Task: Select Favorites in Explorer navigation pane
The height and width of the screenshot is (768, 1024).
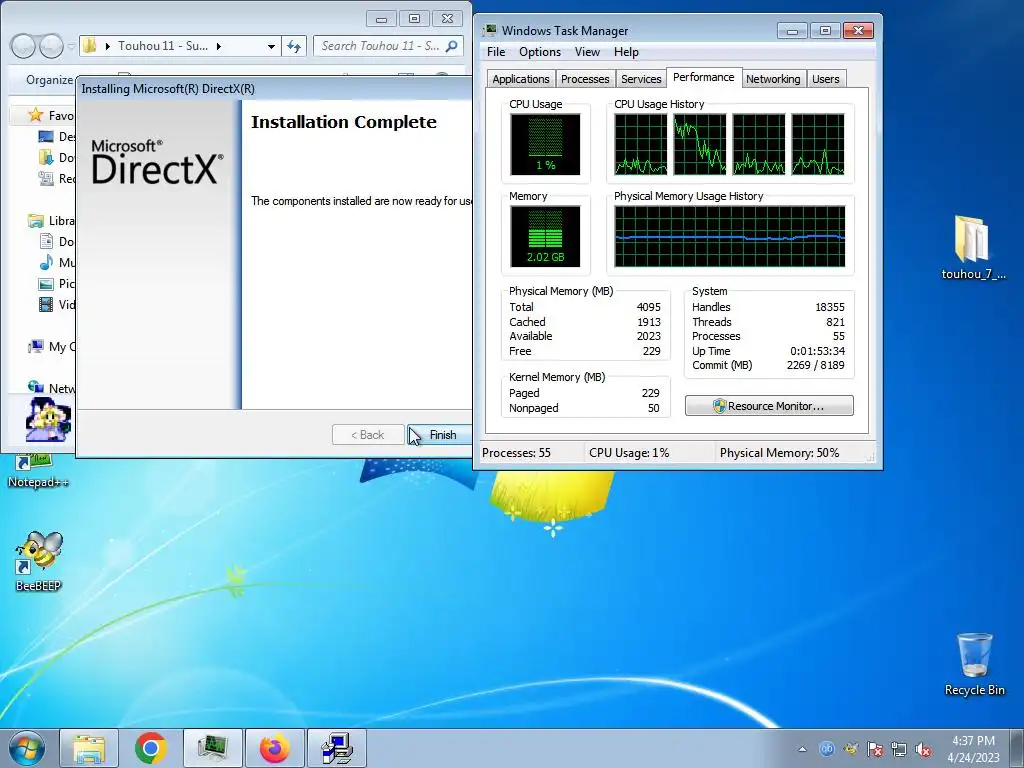Action: (51, 116)
